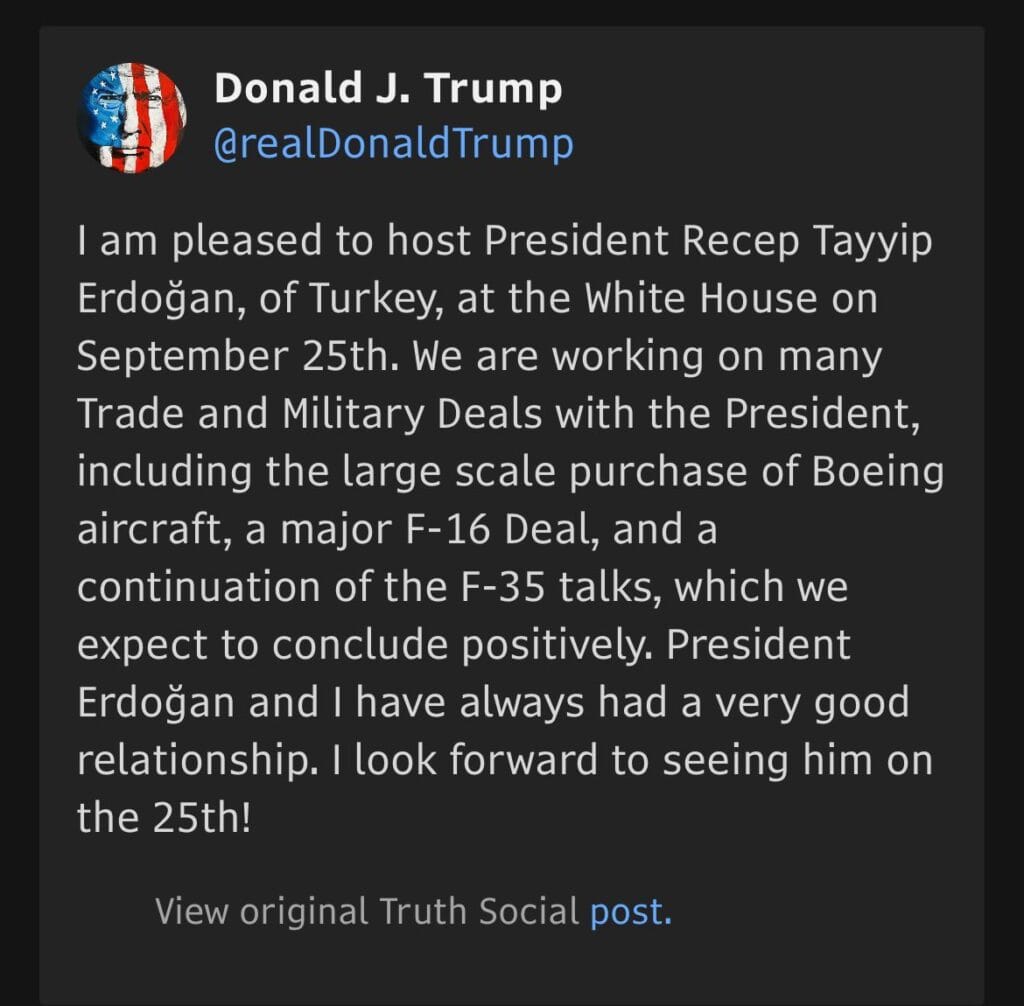Click the "View original Truth Social" label
1024x1006 pixels.
point(367,911)
